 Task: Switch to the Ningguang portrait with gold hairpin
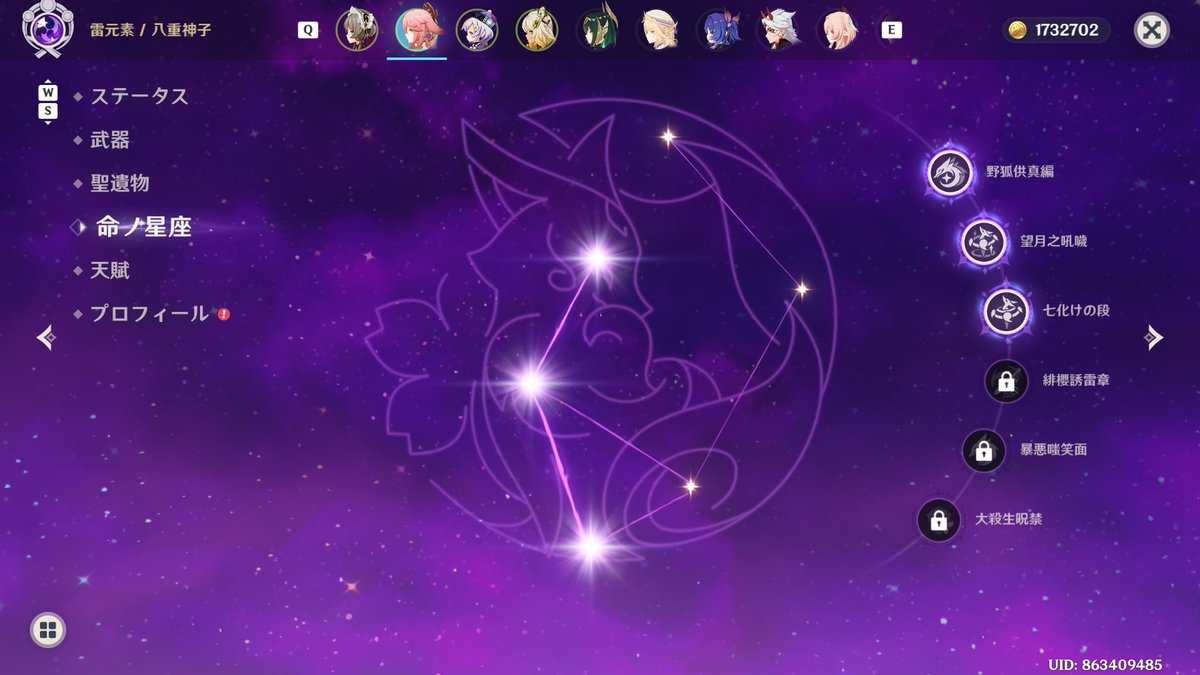(537, 30)
